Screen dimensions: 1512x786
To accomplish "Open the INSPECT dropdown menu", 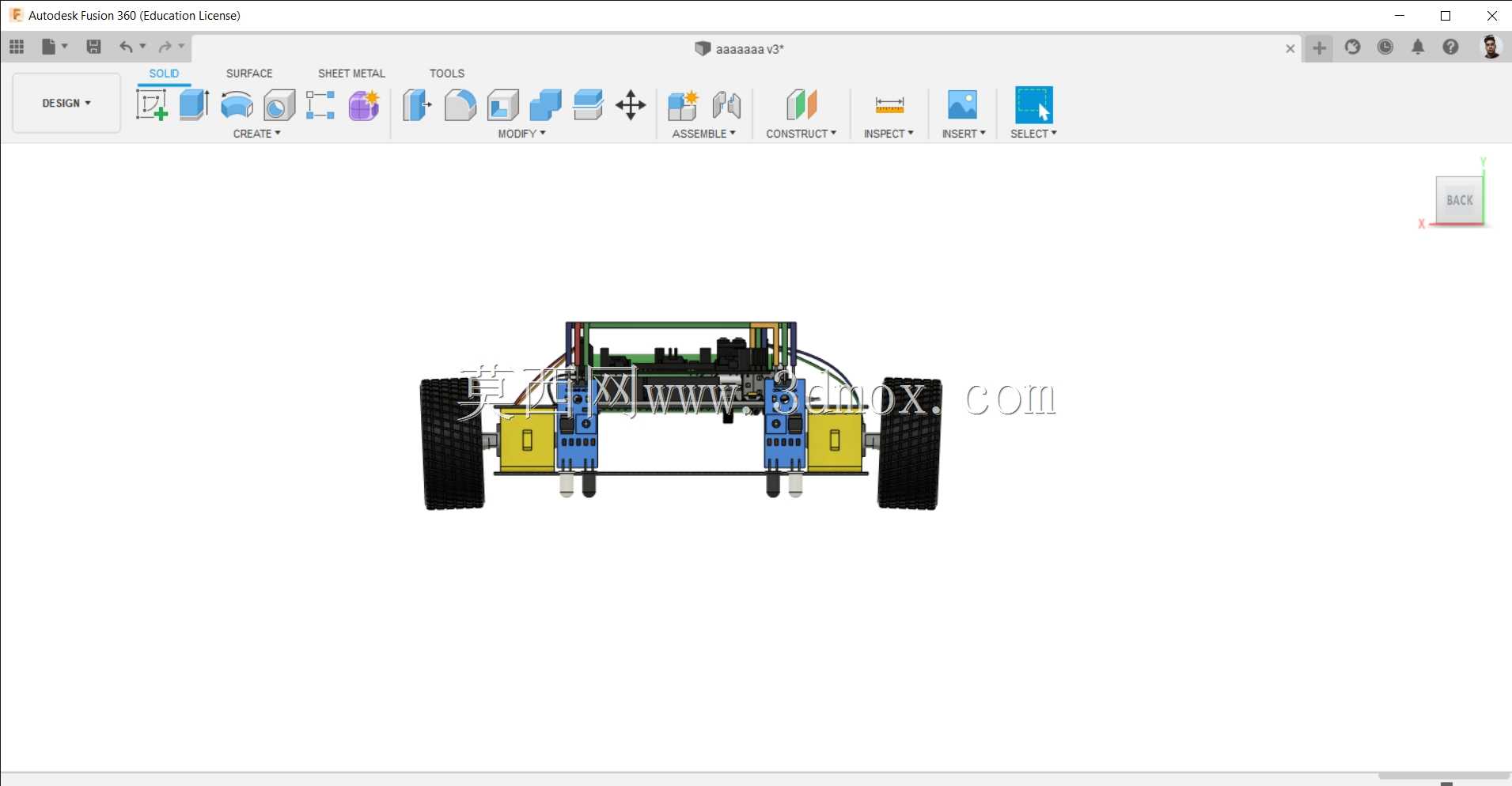I will point(889,134).
